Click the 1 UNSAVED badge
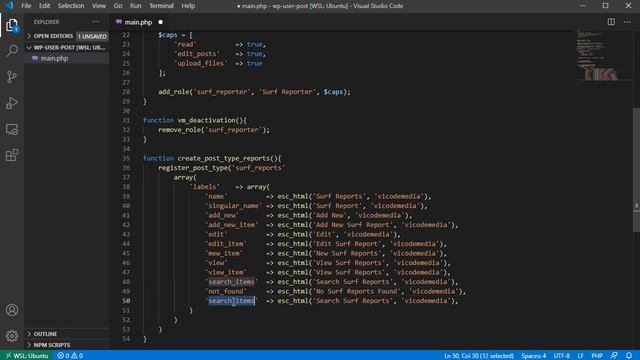Viewport: 640px width, 360px height. [x=93, y=36]
